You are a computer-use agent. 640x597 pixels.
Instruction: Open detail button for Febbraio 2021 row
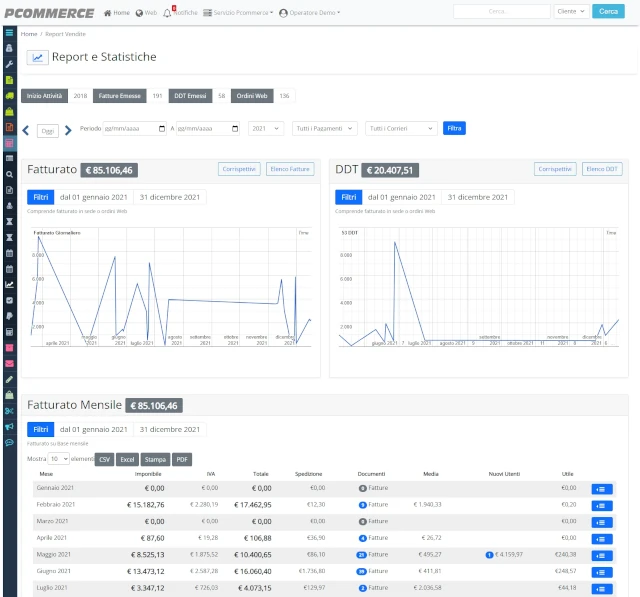pyautogui.click(x=602, y=506)
